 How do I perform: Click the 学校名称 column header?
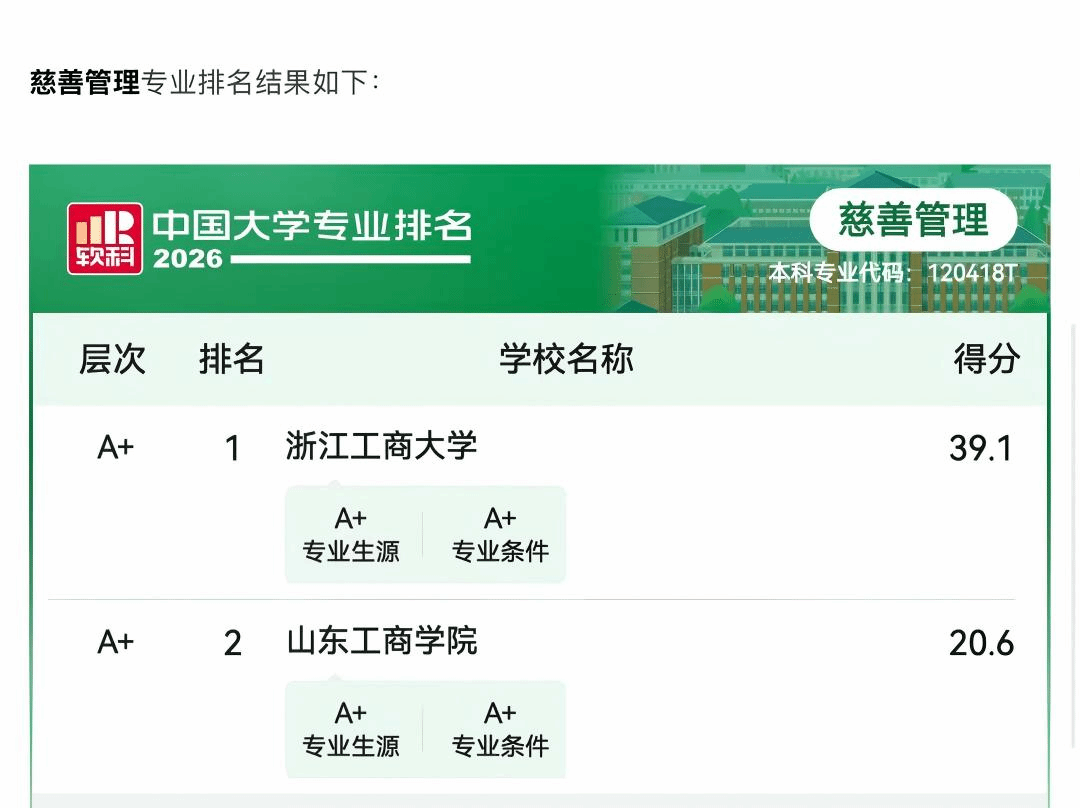[566, 359]
